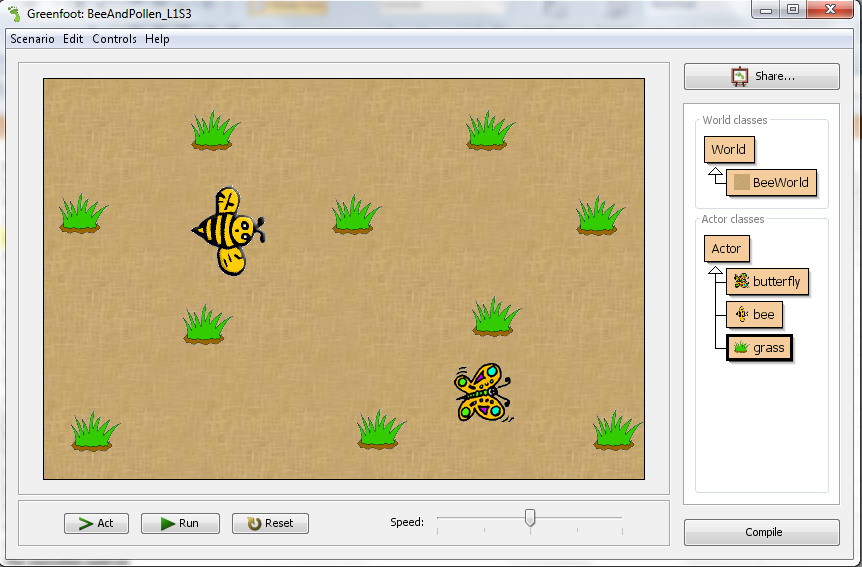
Task: Click the Greenfoot foot icon in title bar
Action: pos(14,13)
